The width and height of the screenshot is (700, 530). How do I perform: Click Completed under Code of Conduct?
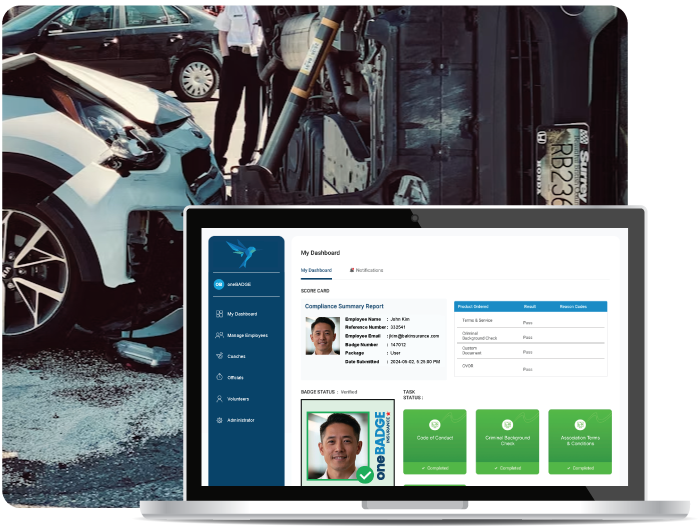pos(435,468)
